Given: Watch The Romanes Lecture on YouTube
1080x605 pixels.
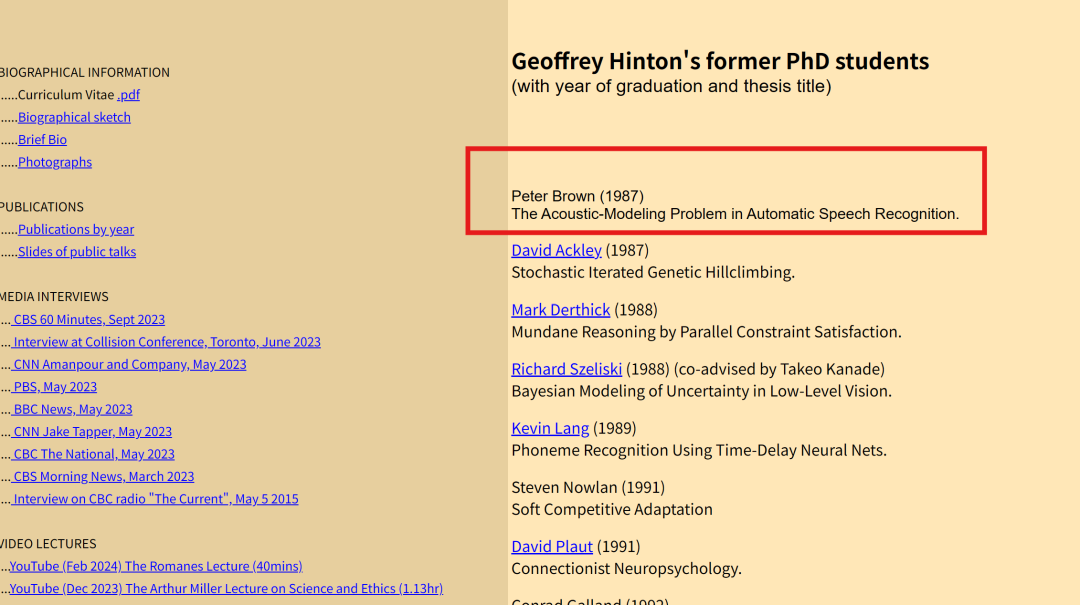Looking at the screenshot, I should click(x=155, y=567).
